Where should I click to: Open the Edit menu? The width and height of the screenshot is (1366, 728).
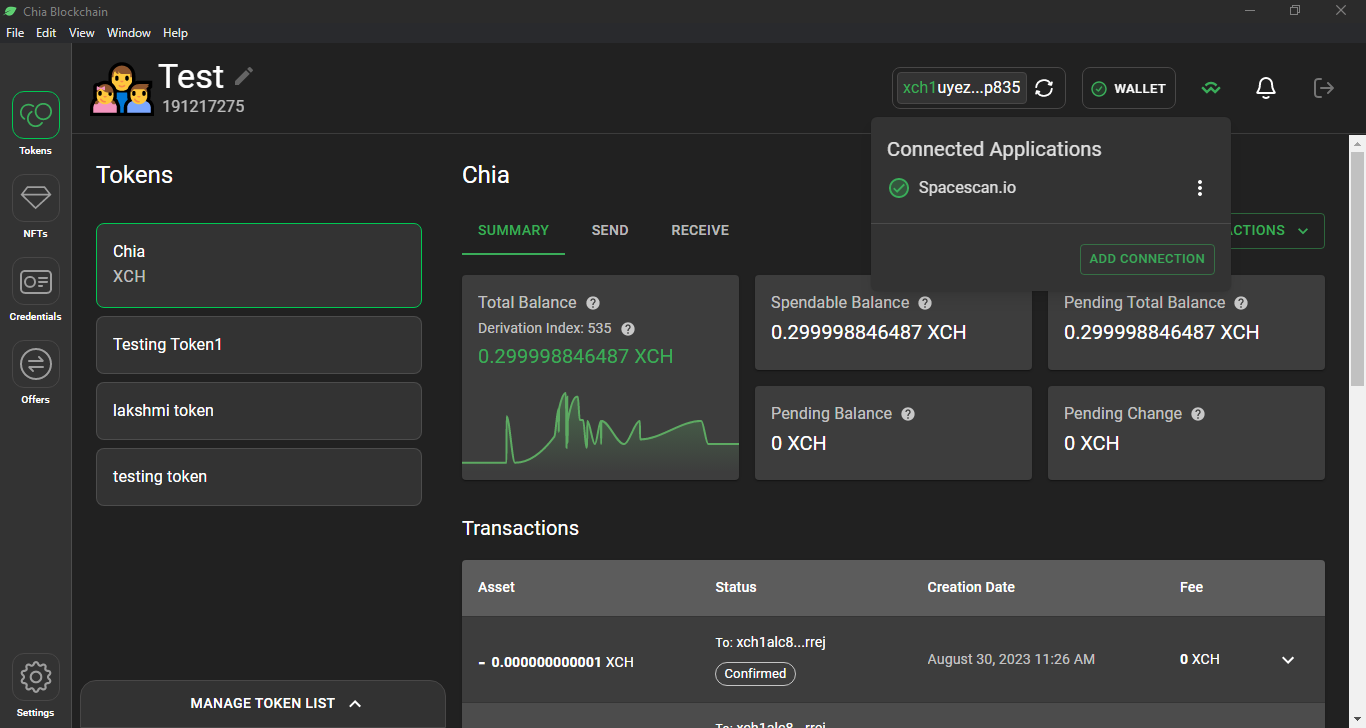(x=46, y=33)
